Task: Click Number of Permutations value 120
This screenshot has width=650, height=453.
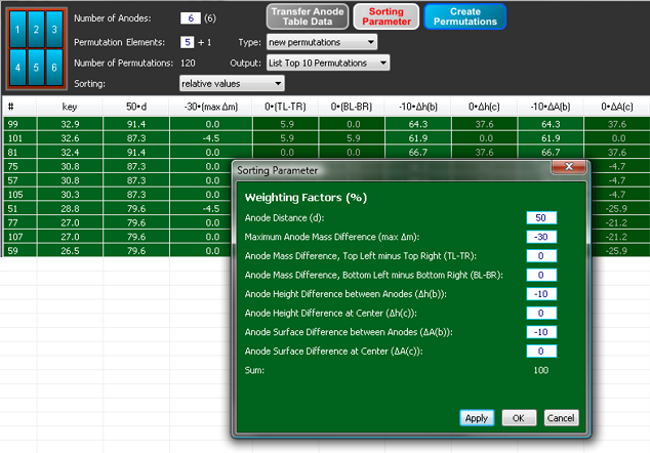Action: point(188,63)
